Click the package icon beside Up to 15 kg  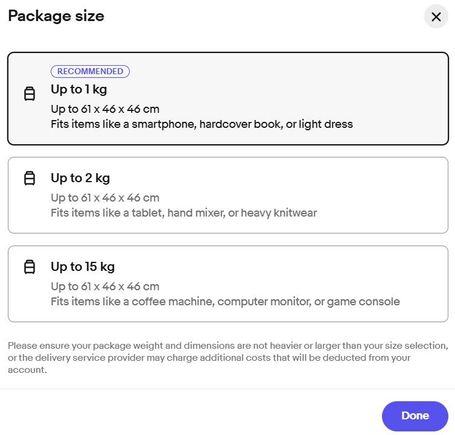click(29, 267)
